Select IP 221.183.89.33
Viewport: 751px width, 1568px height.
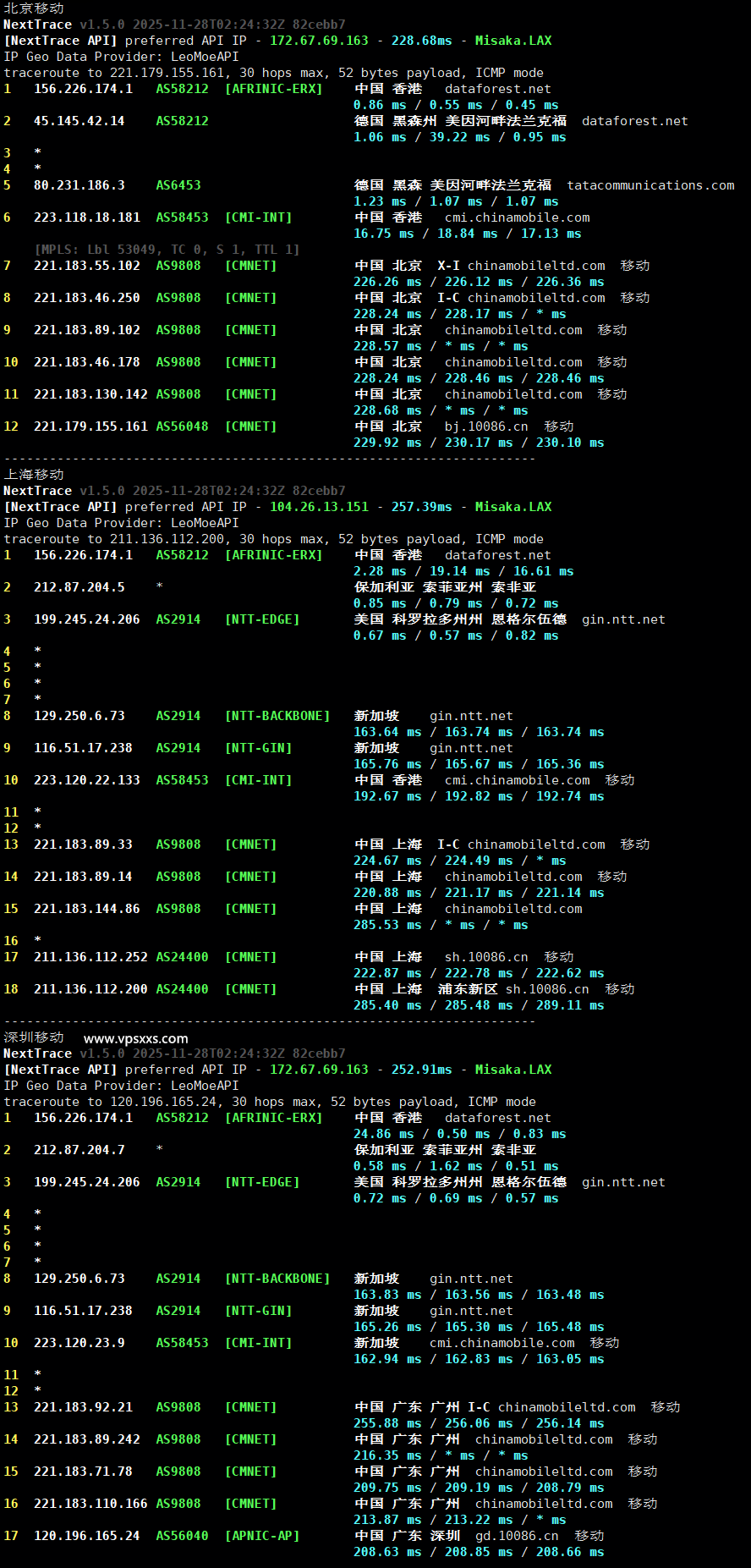83,845
